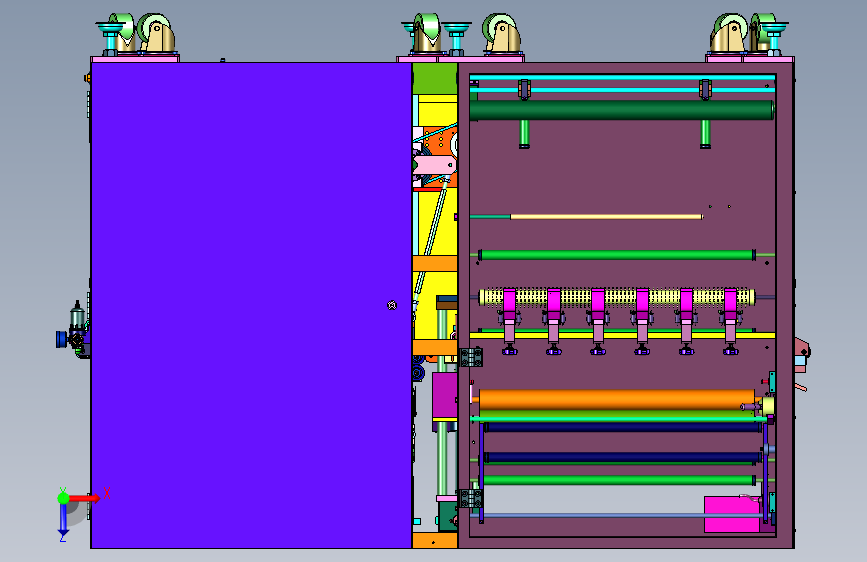Click the green Y origin dot of the triad
867x562 pixels.
63,498
